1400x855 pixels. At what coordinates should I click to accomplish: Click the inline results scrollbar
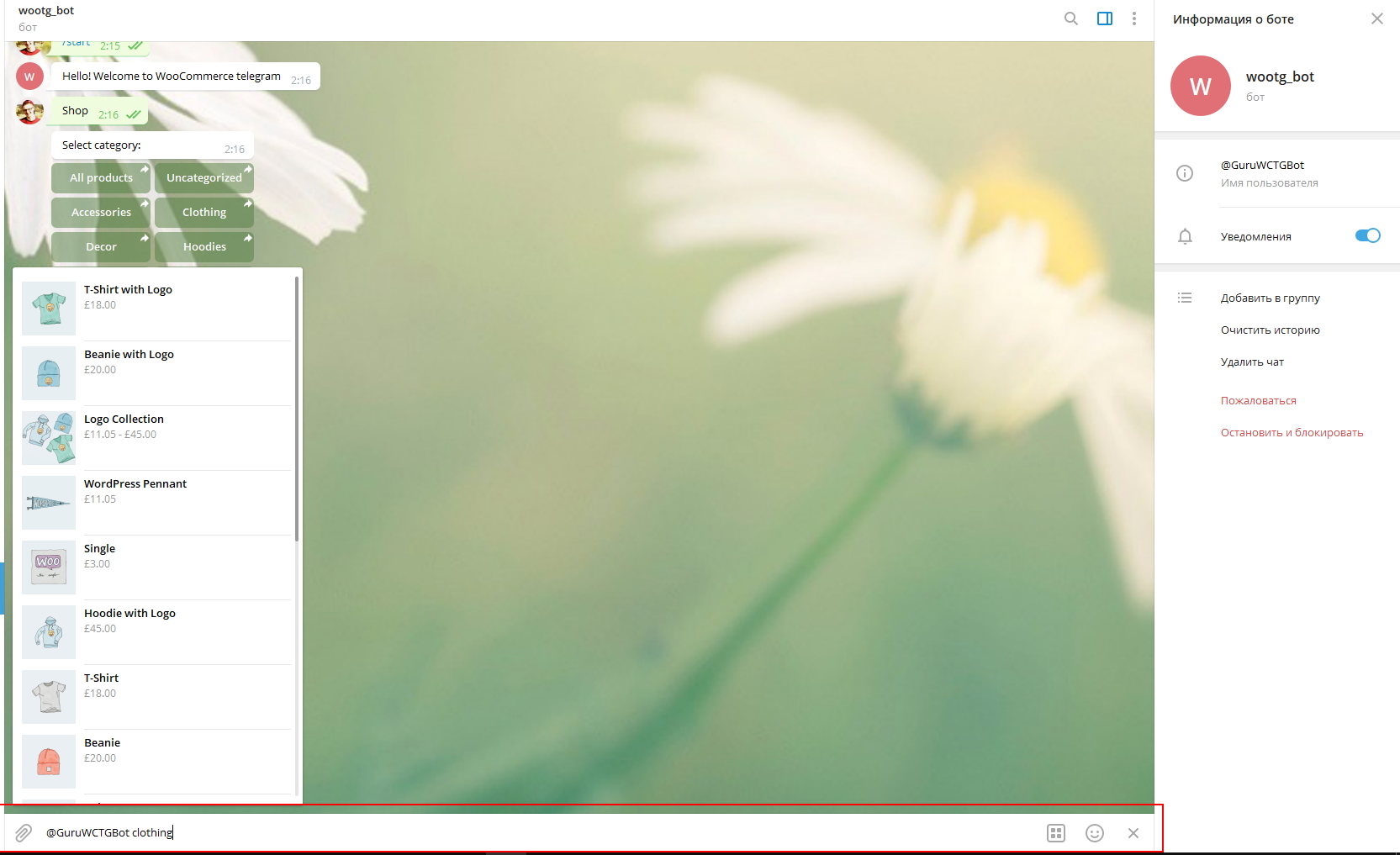click(297, 409)
